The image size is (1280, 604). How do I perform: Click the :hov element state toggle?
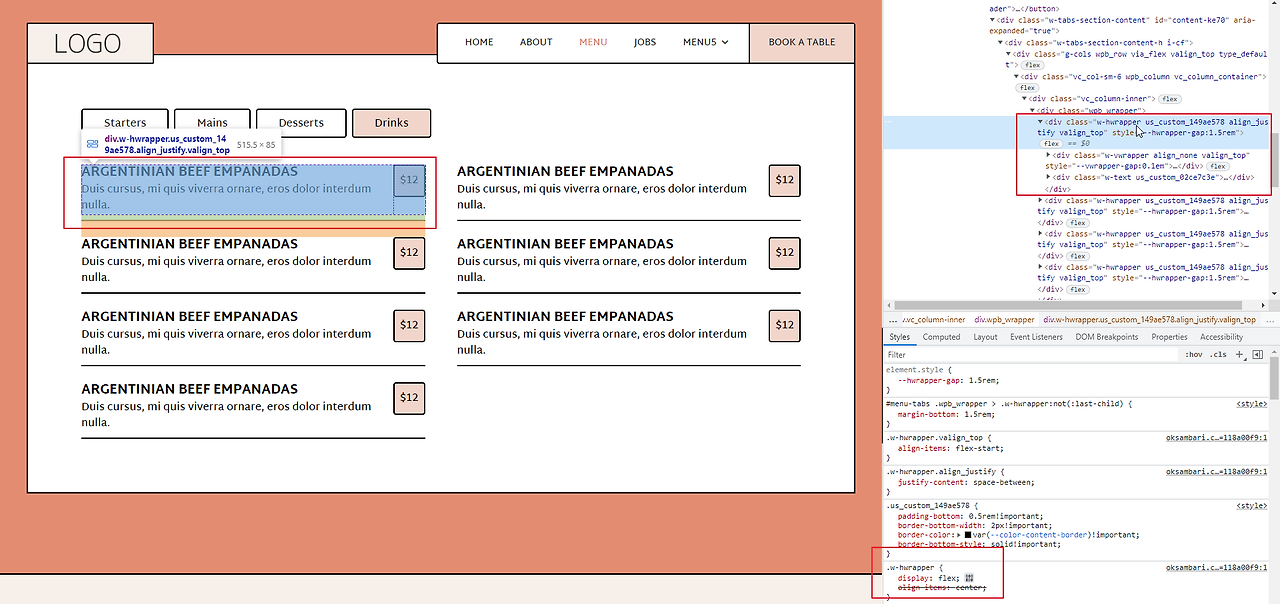pyautogui.click(x=1193, y=354)
